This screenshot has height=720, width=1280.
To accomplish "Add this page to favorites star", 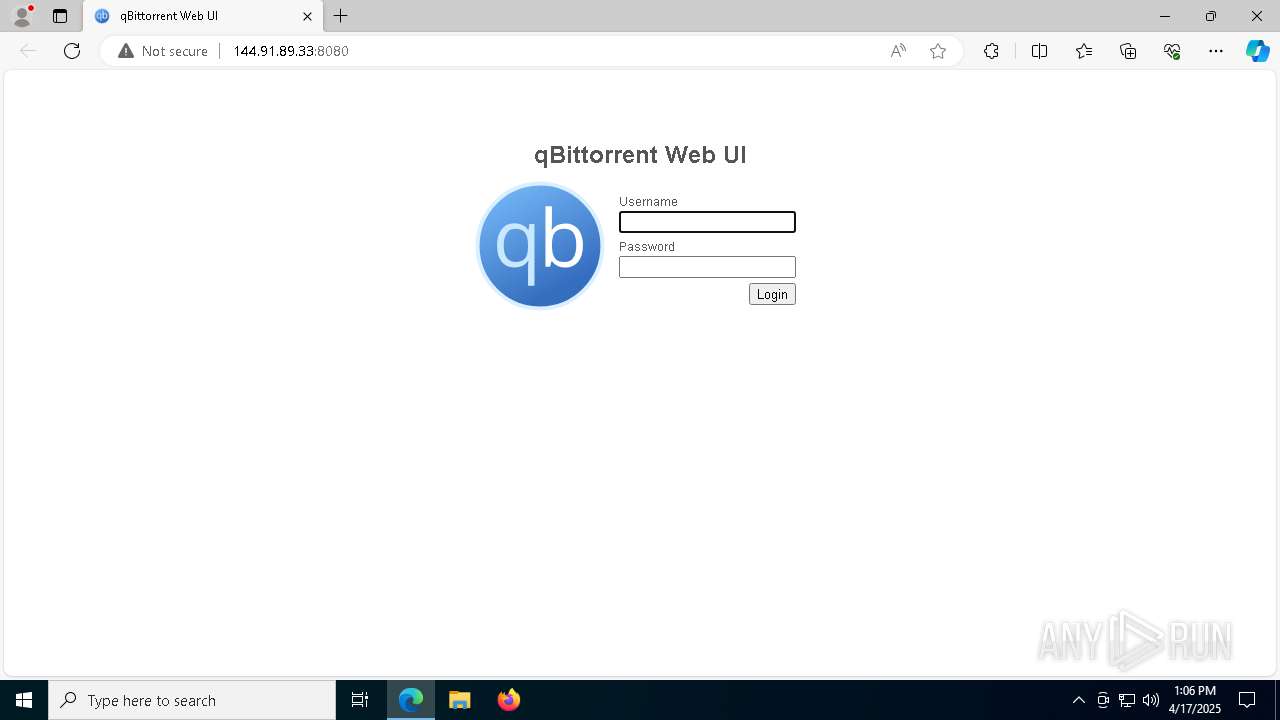I will point(938,51).
